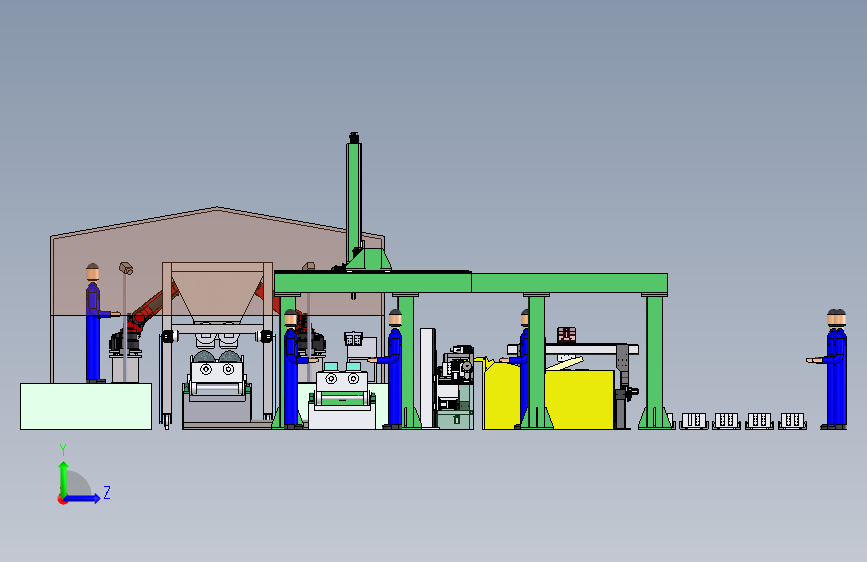Select the camera atop the left pole

(126, 268)
